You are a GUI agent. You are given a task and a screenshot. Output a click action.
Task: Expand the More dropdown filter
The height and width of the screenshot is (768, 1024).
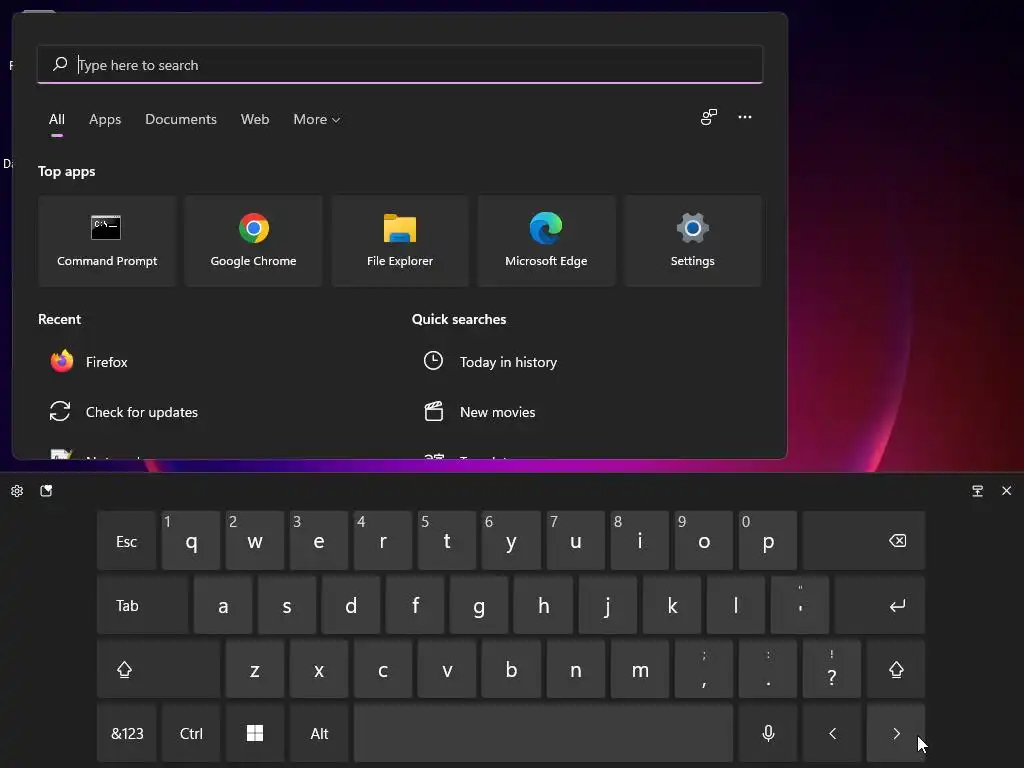(x=317, y=120)
